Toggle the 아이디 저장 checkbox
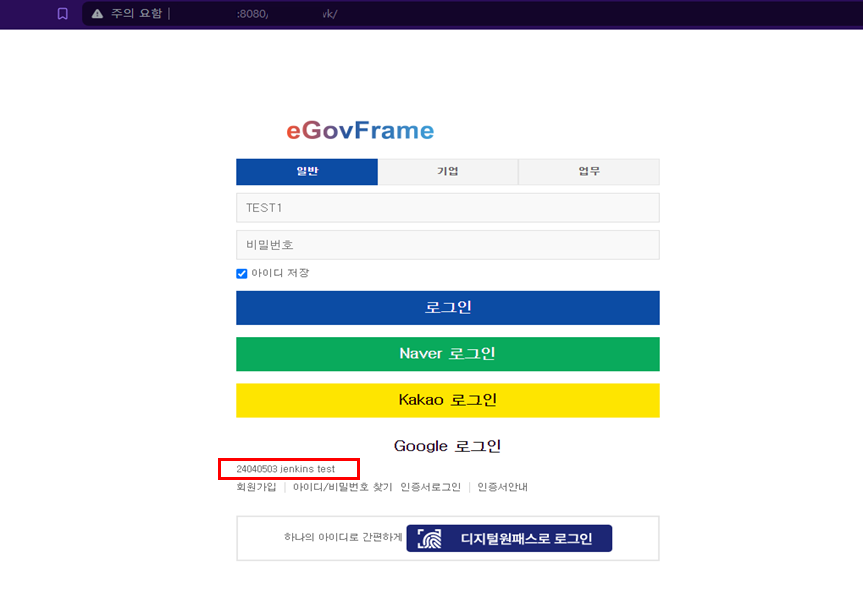 pos(242,274)
